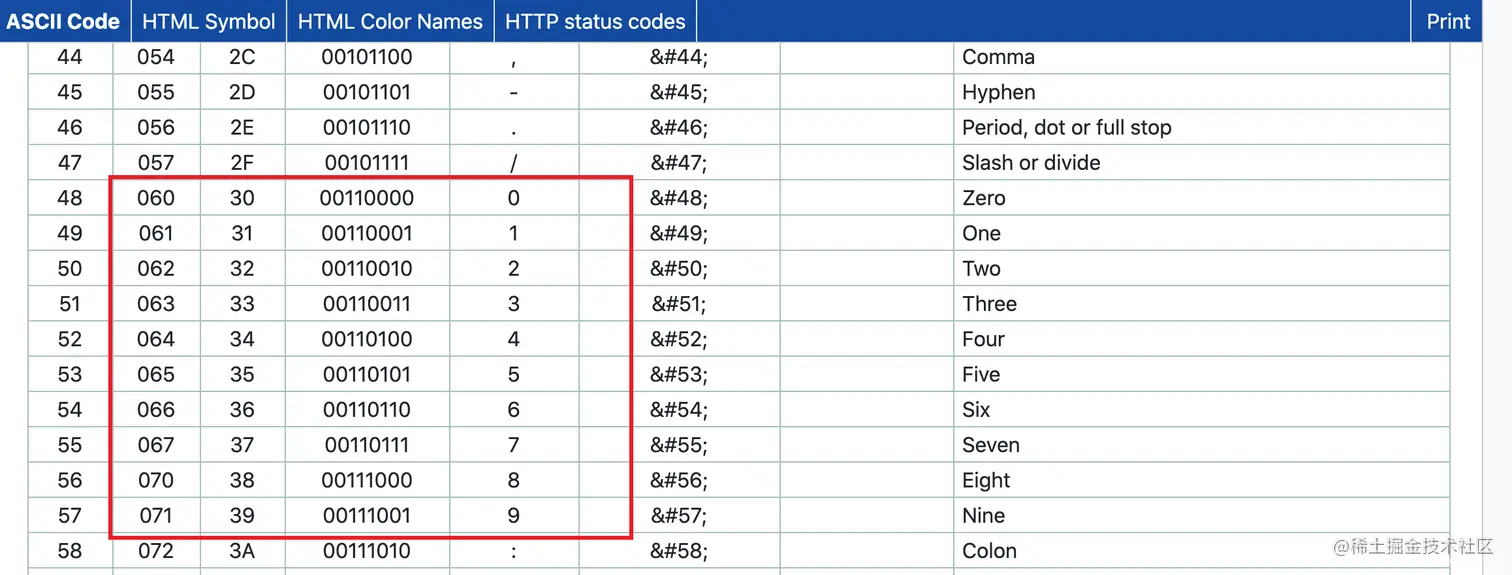The height and width of the screenshot is (575, 1512).
Task: Click binary value '00110111'
Action: (x=367, y=445)
